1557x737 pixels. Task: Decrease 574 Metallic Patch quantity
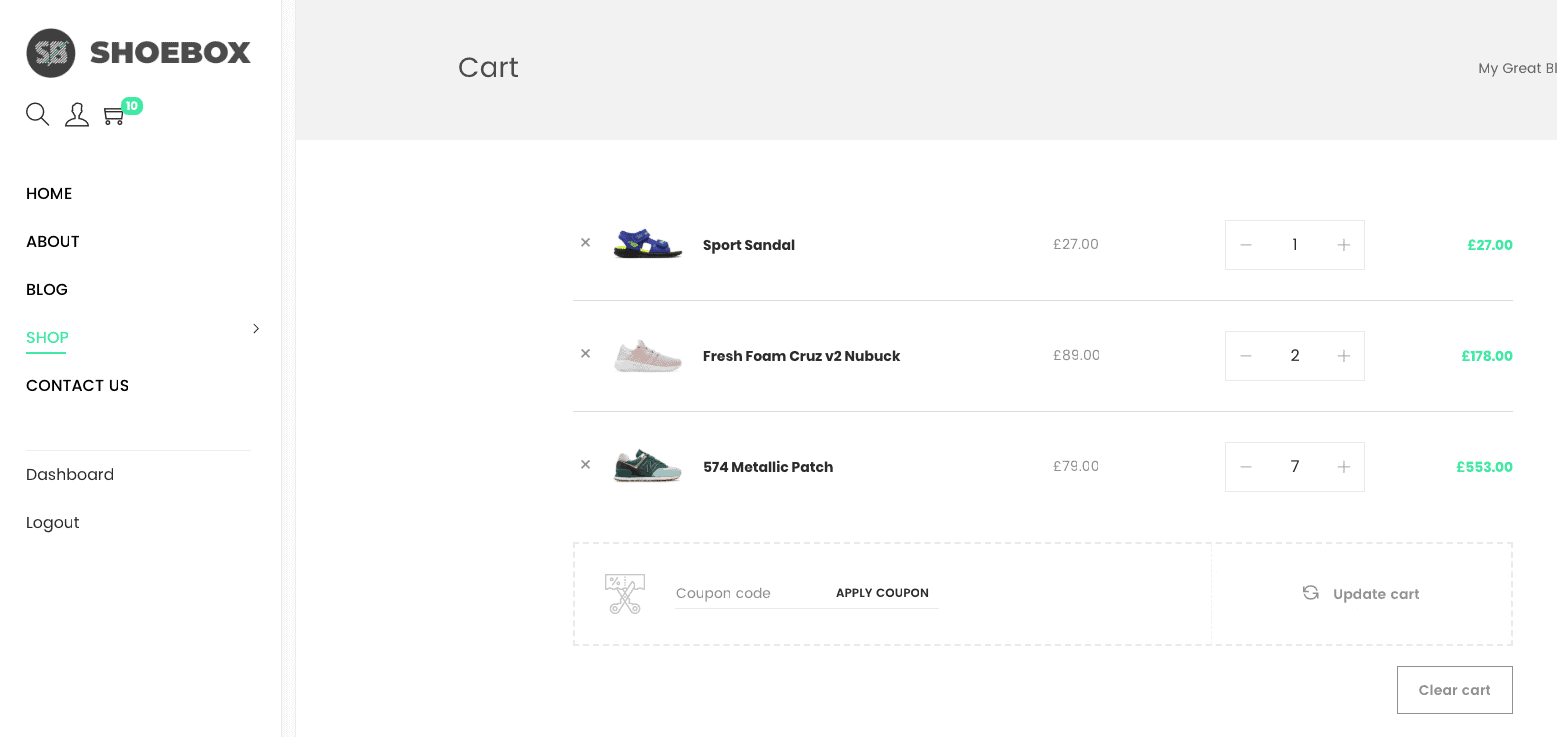(x=1246, y=467)
